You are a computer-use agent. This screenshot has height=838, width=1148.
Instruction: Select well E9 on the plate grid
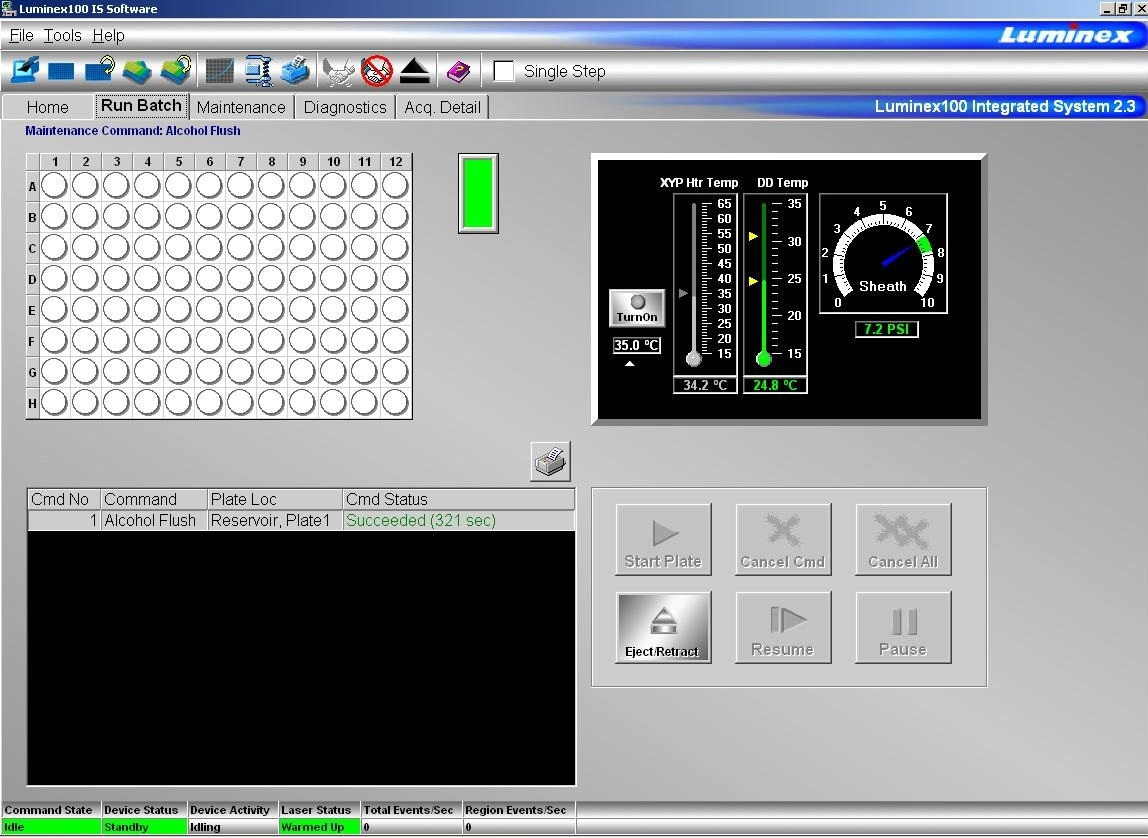(x=302, y=309)
